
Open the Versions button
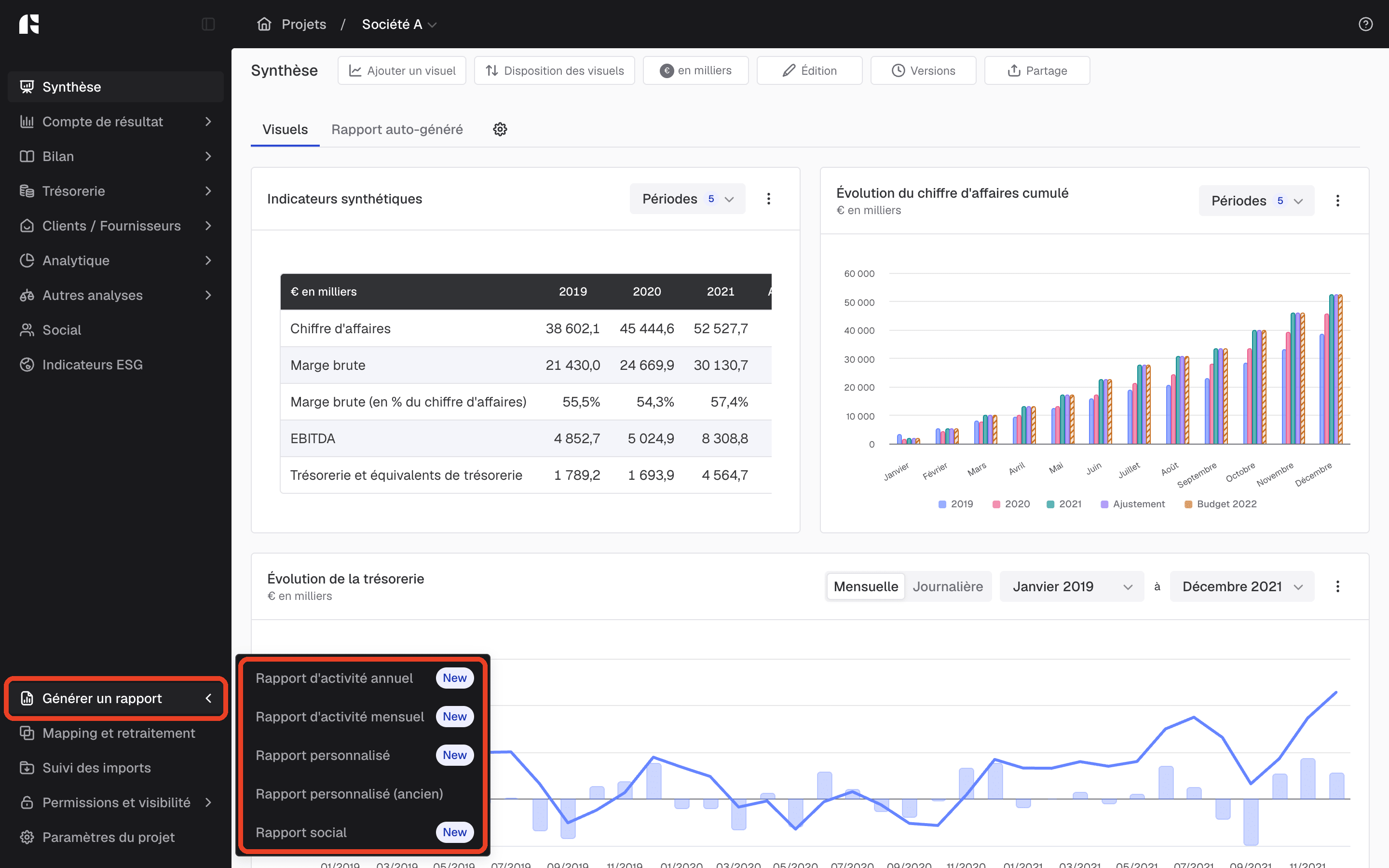pyautogui.click(x=923, y=70)
